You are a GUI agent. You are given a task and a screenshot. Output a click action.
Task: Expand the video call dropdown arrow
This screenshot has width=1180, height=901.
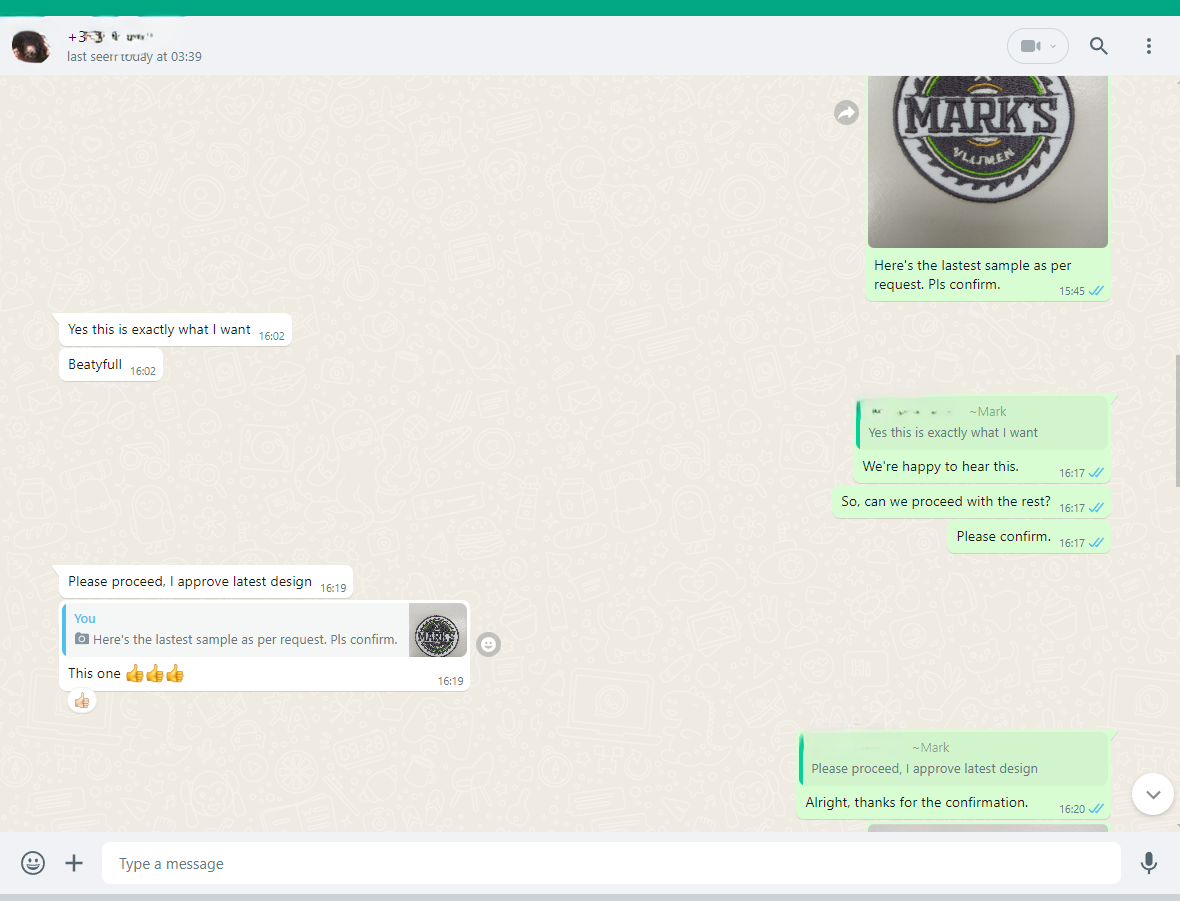pos(1053,46)
